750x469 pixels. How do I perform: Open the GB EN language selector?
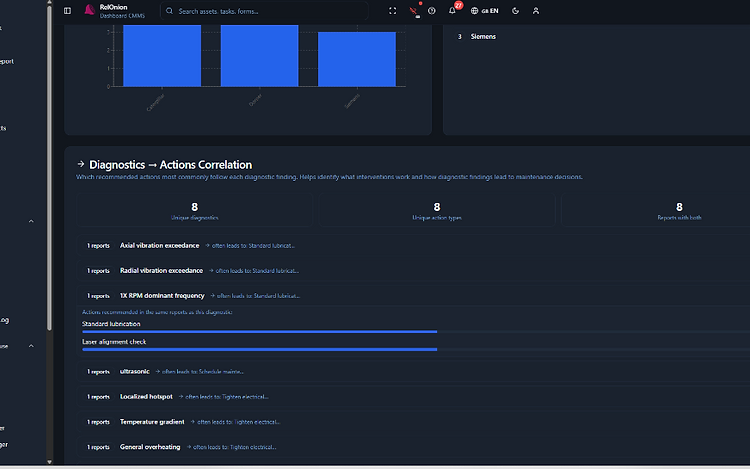coord(485,11)
